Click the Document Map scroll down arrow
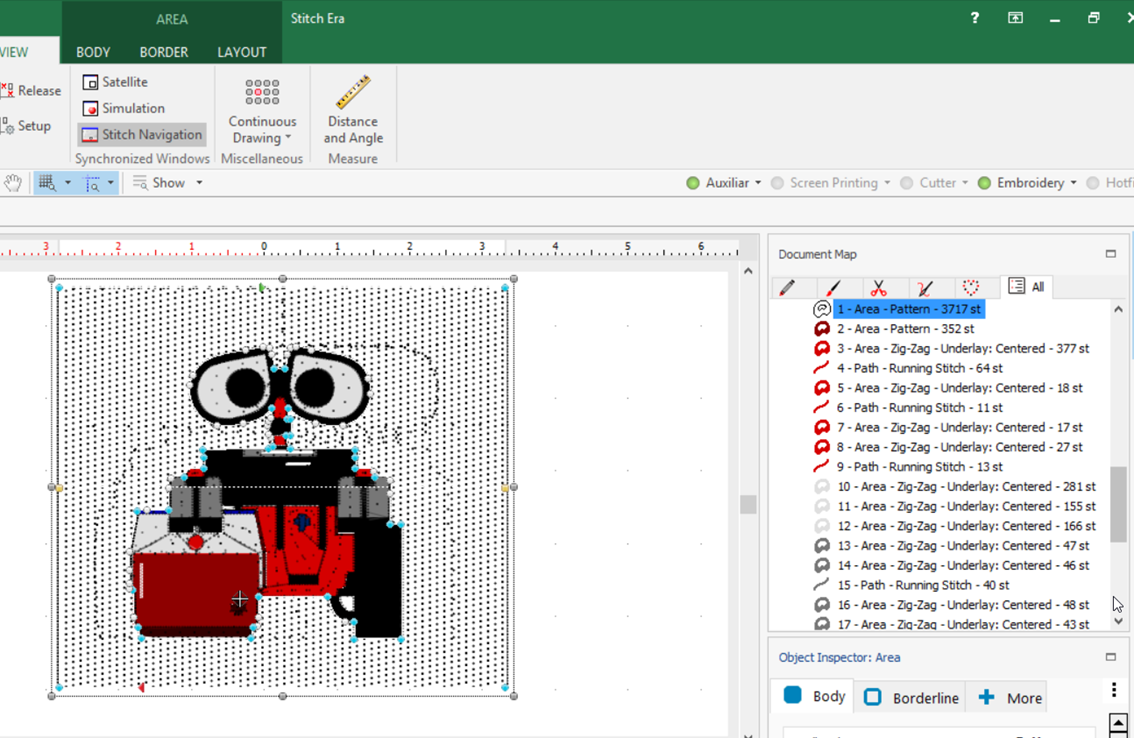Viewport: 1134px width, 738px height. [1118, 621]
